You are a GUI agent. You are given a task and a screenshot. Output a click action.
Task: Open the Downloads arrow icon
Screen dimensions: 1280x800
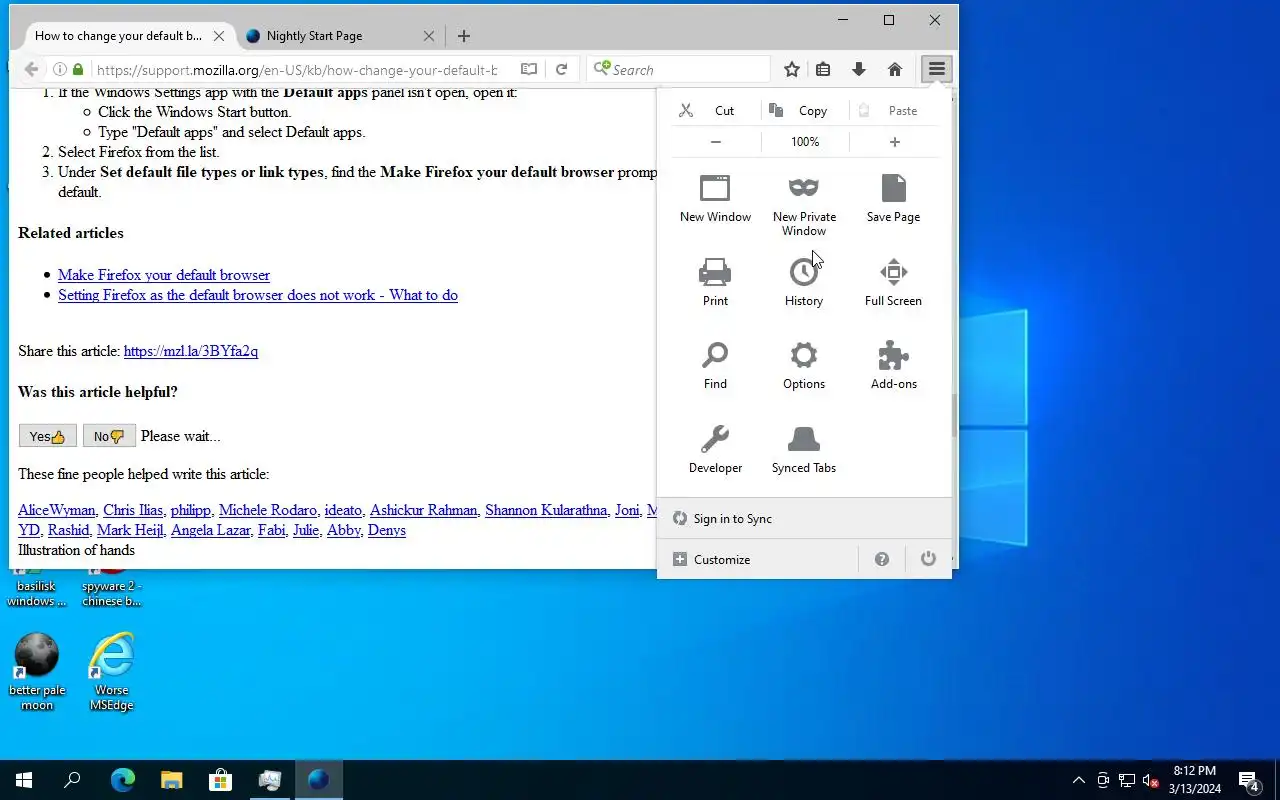pos(859,69)
